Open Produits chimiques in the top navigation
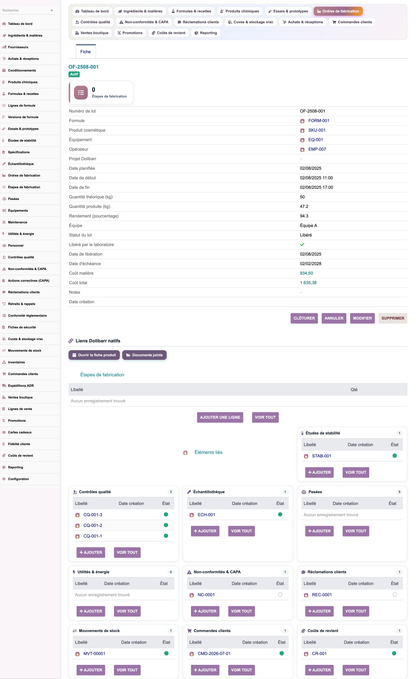The height and width of the screenshot is (679, 416). 239,11
